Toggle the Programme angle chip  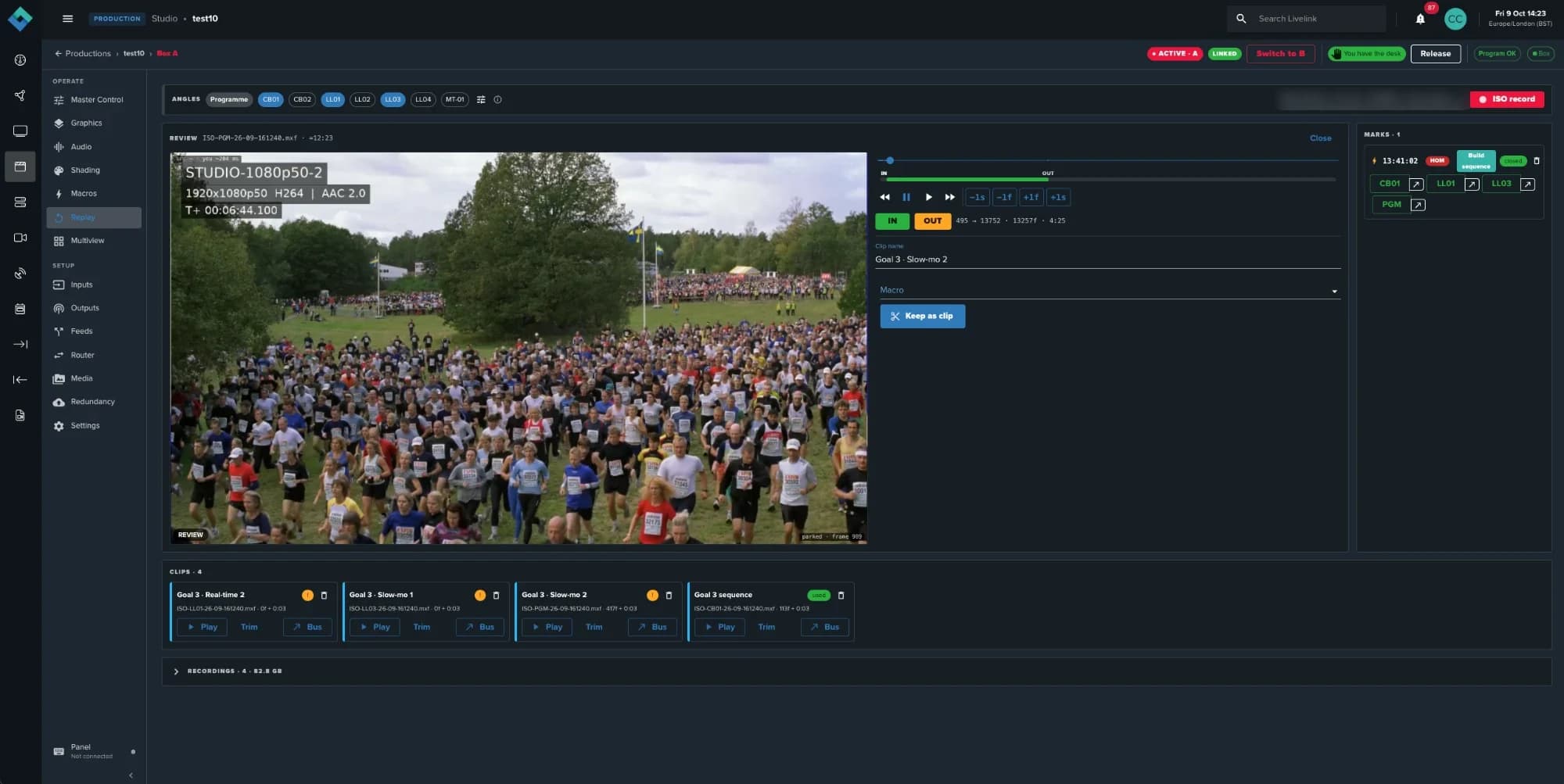pyautogui.click(x=229, y=99)
